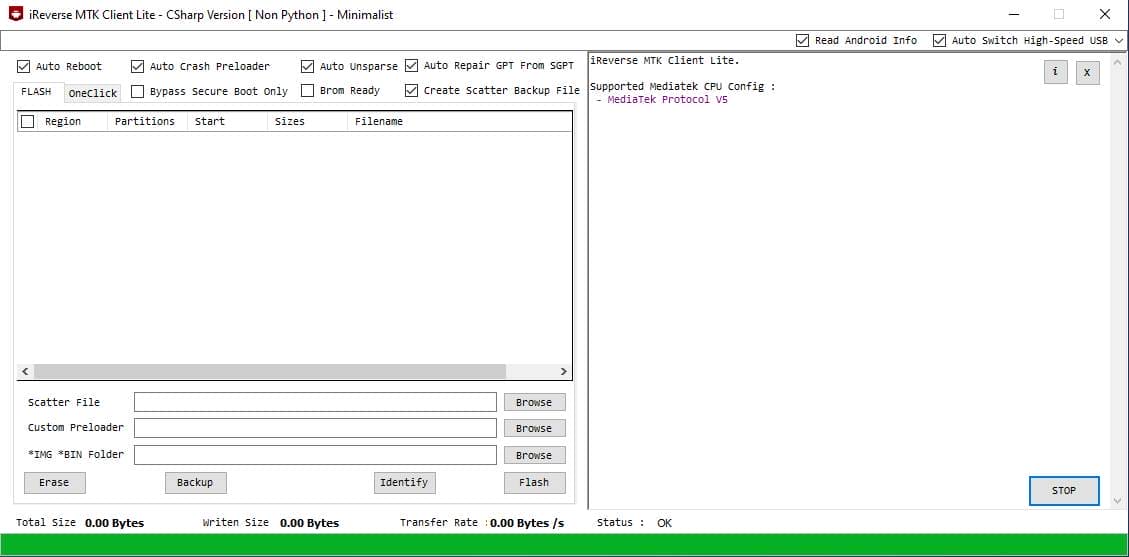Screen dimensions: 1129x557
Task: Click the Total Size value
Action: [114, 523]
